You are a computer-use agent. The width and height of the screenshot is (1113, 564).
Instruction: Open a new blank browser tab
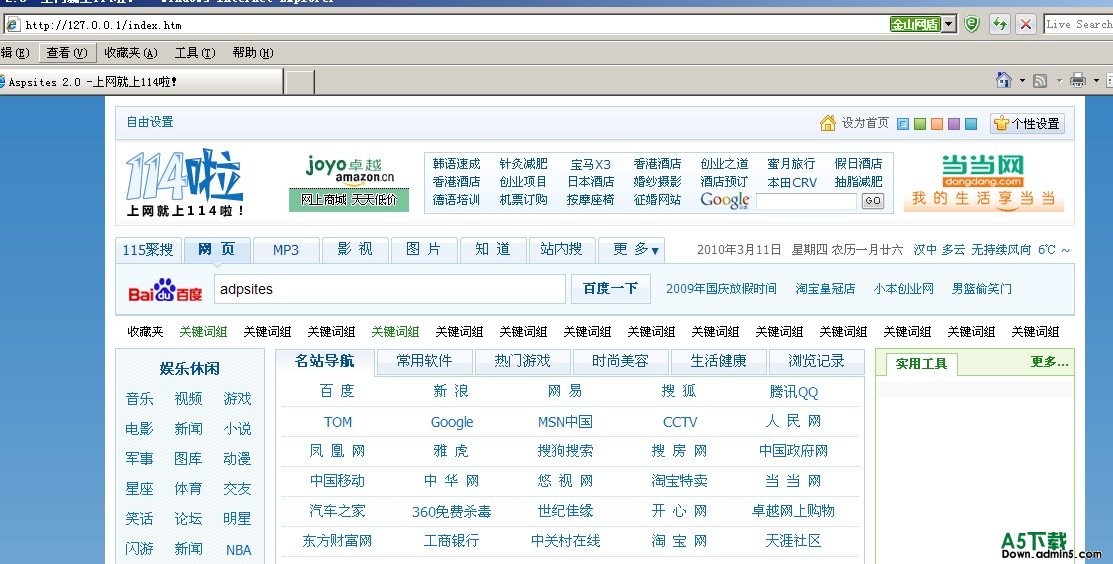point(300,82)
